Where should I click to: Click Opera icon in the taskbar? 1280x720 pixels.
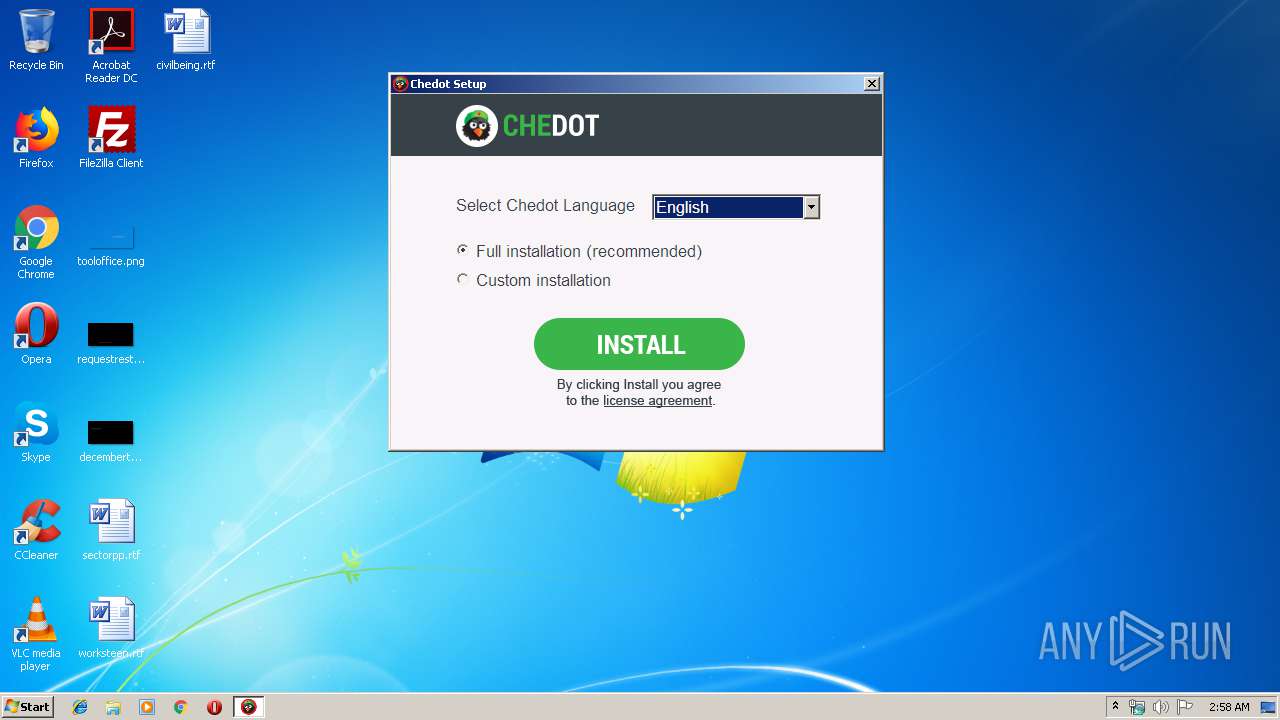[x=214, y=707]
